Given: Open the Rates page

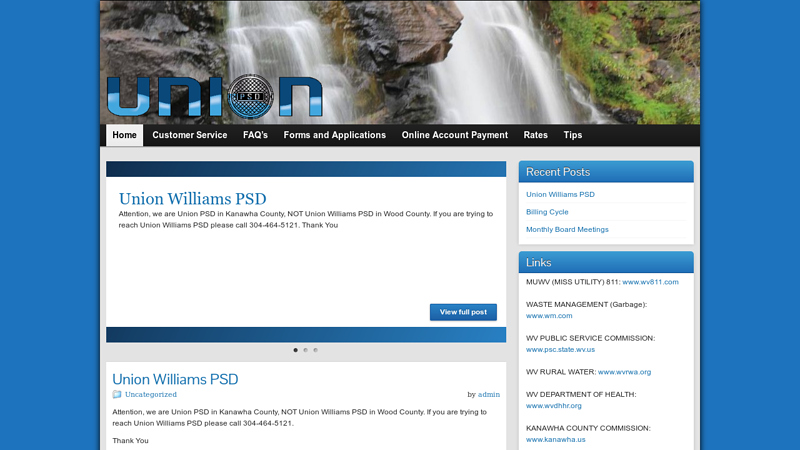Looking at the screenshot, I should coord(536,135).
